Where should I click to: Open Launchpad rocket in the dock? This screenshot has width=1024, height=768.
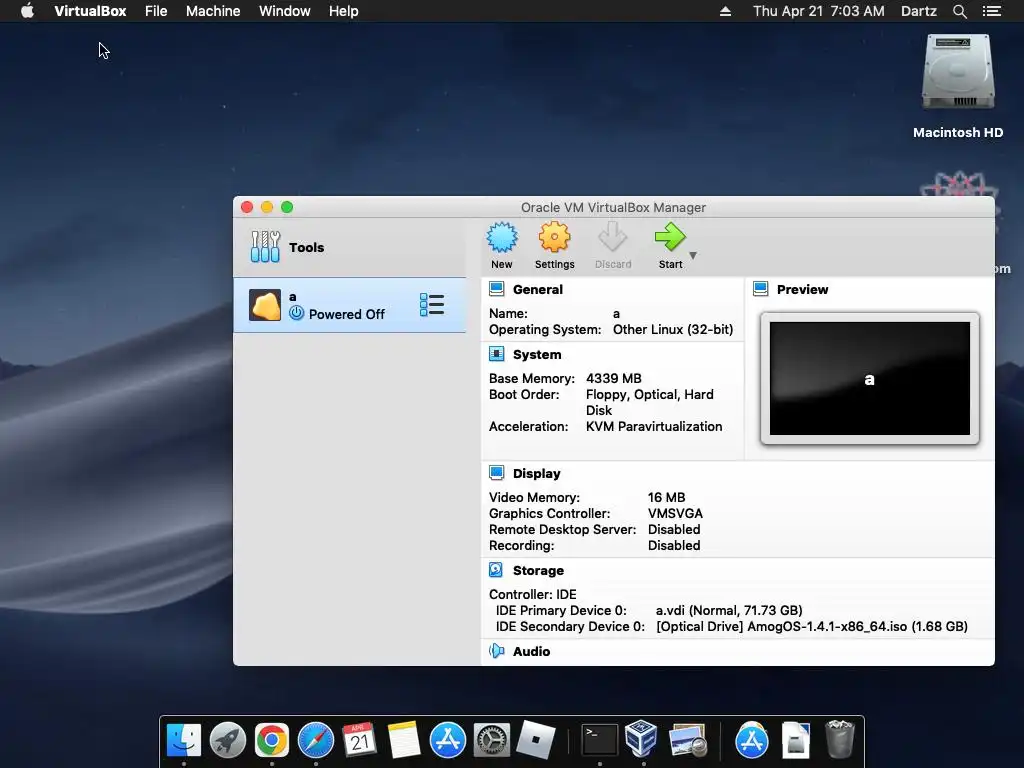point(227,740)
